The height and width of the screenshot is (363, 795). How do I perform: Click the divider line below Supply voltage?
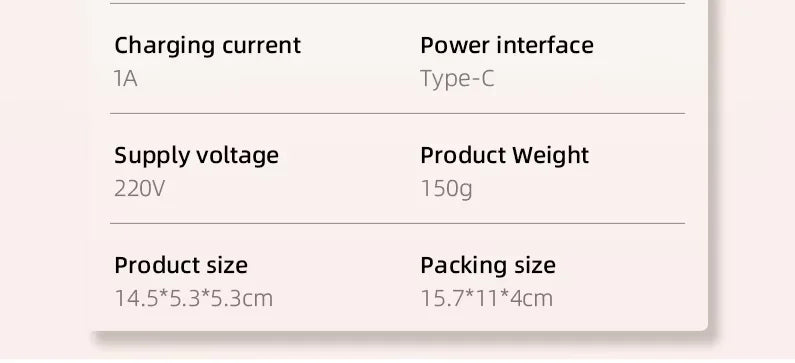click(398, 223)
